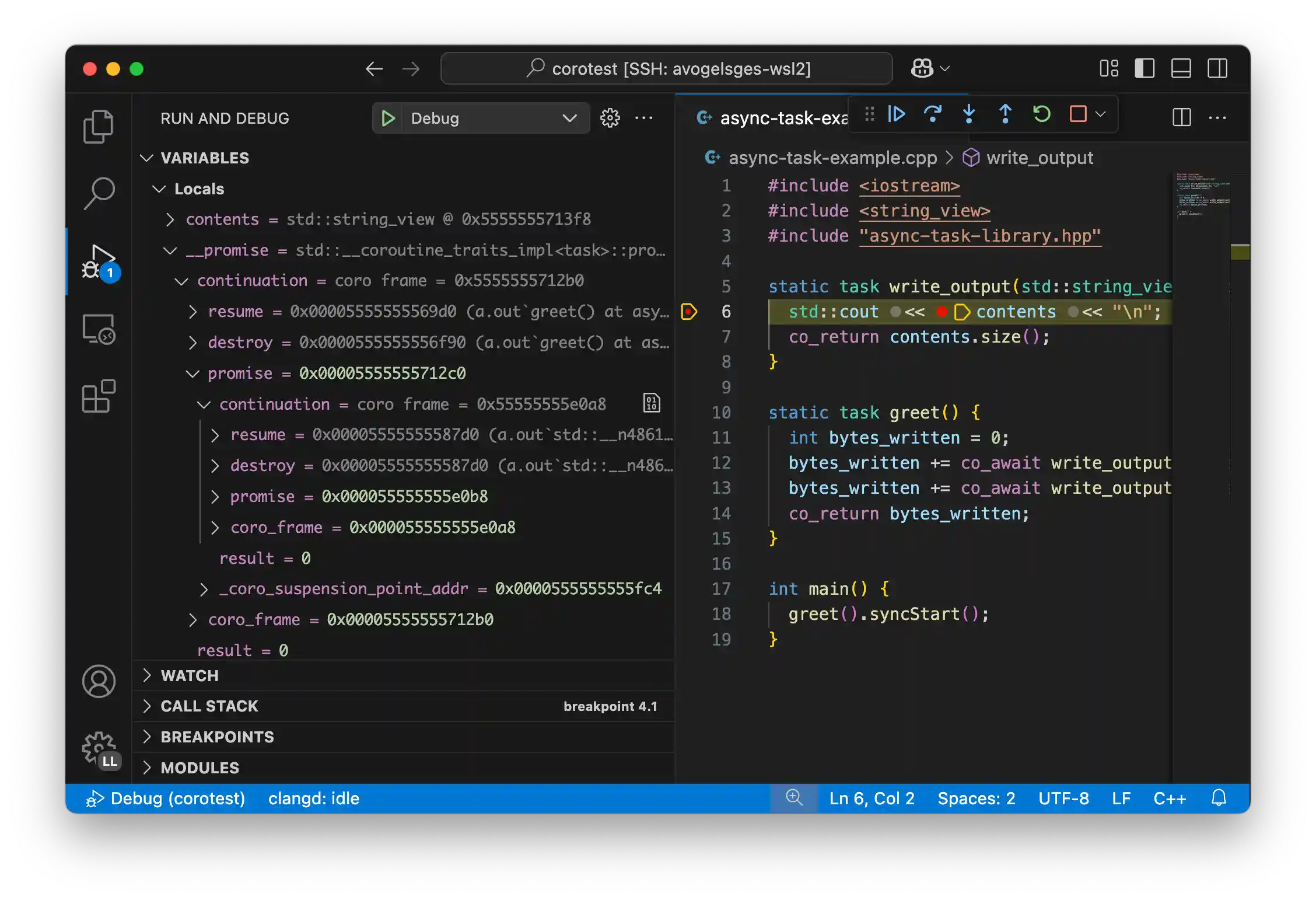The image size is (1316, 900).
Task: Stop the debugger
Action: (x=1077, y=114)
